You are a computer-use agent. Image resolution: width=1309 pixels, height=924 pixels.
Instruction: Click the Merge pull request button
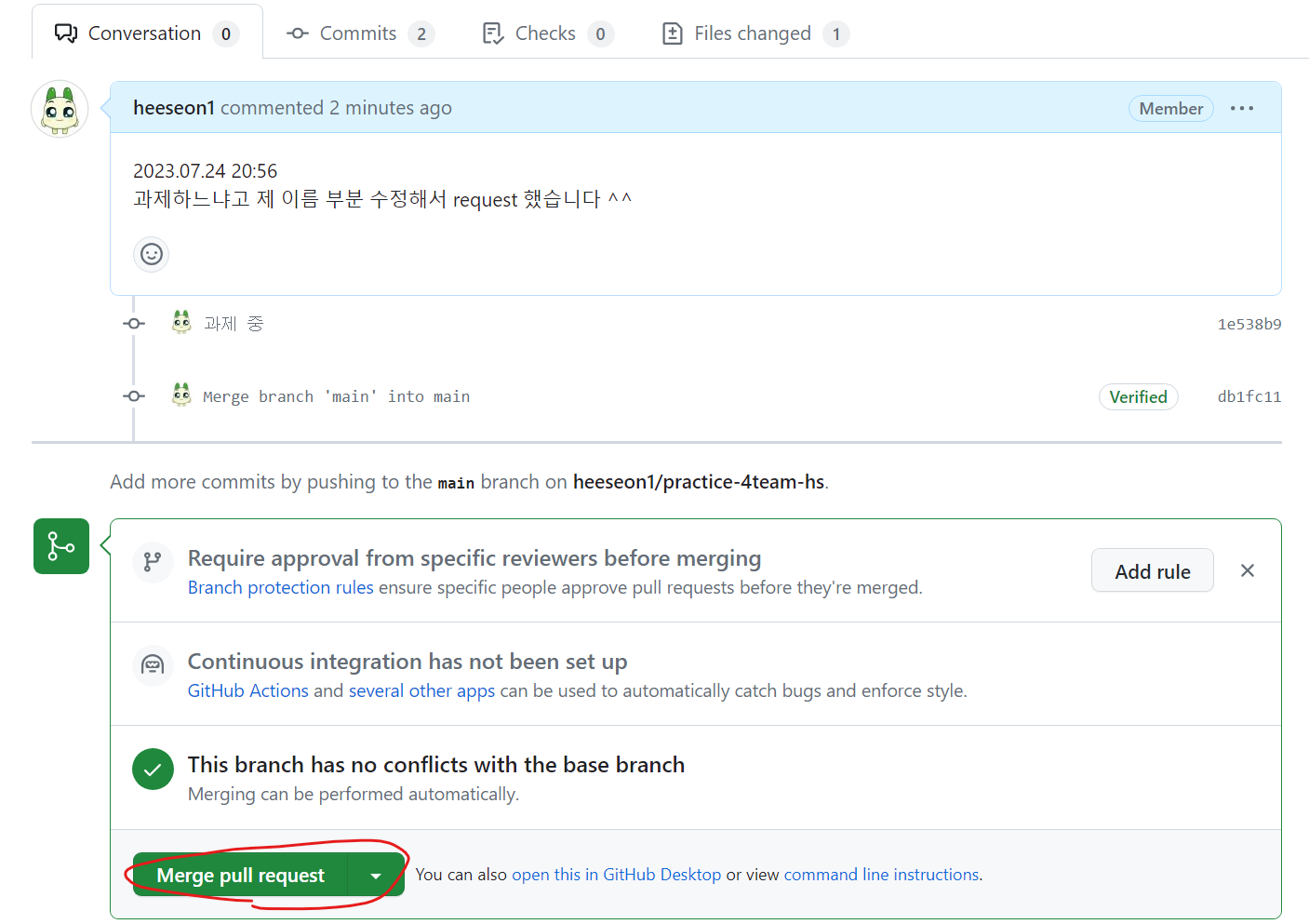click(x=240, y=876)
